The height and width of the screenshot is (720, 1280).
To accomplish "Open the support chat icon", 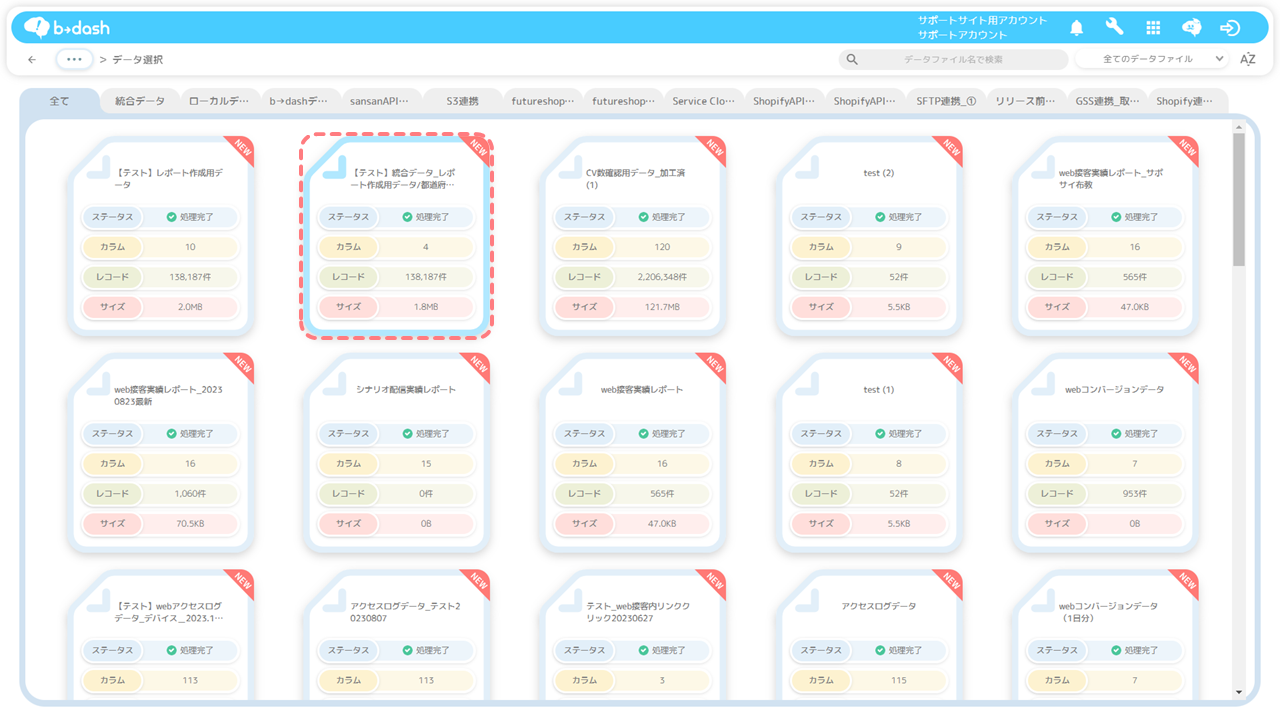I will pyautogui.click(x=1191, y=28).
